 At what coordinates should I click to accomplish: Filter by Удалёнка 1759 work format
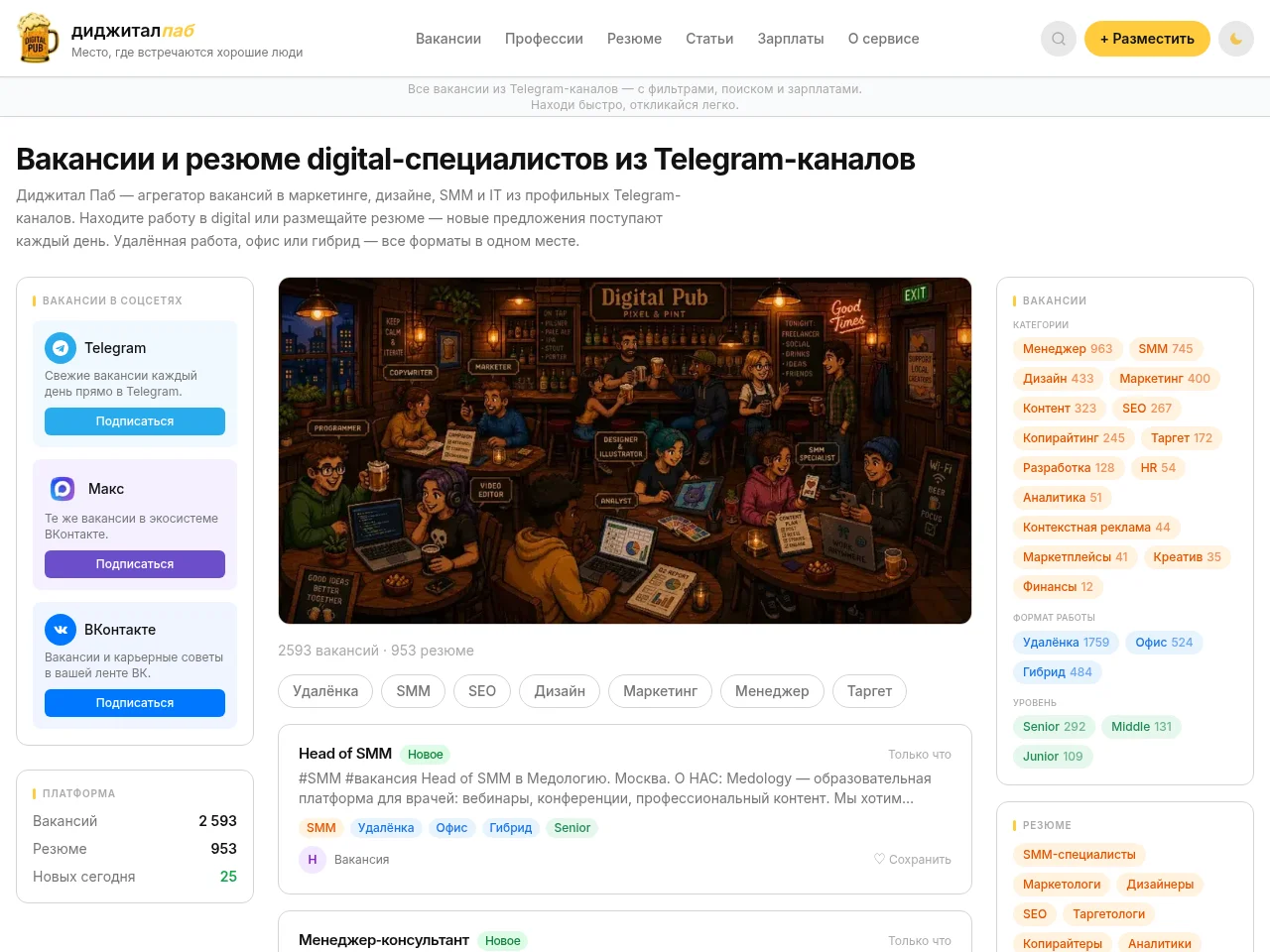click(1066, 643)
